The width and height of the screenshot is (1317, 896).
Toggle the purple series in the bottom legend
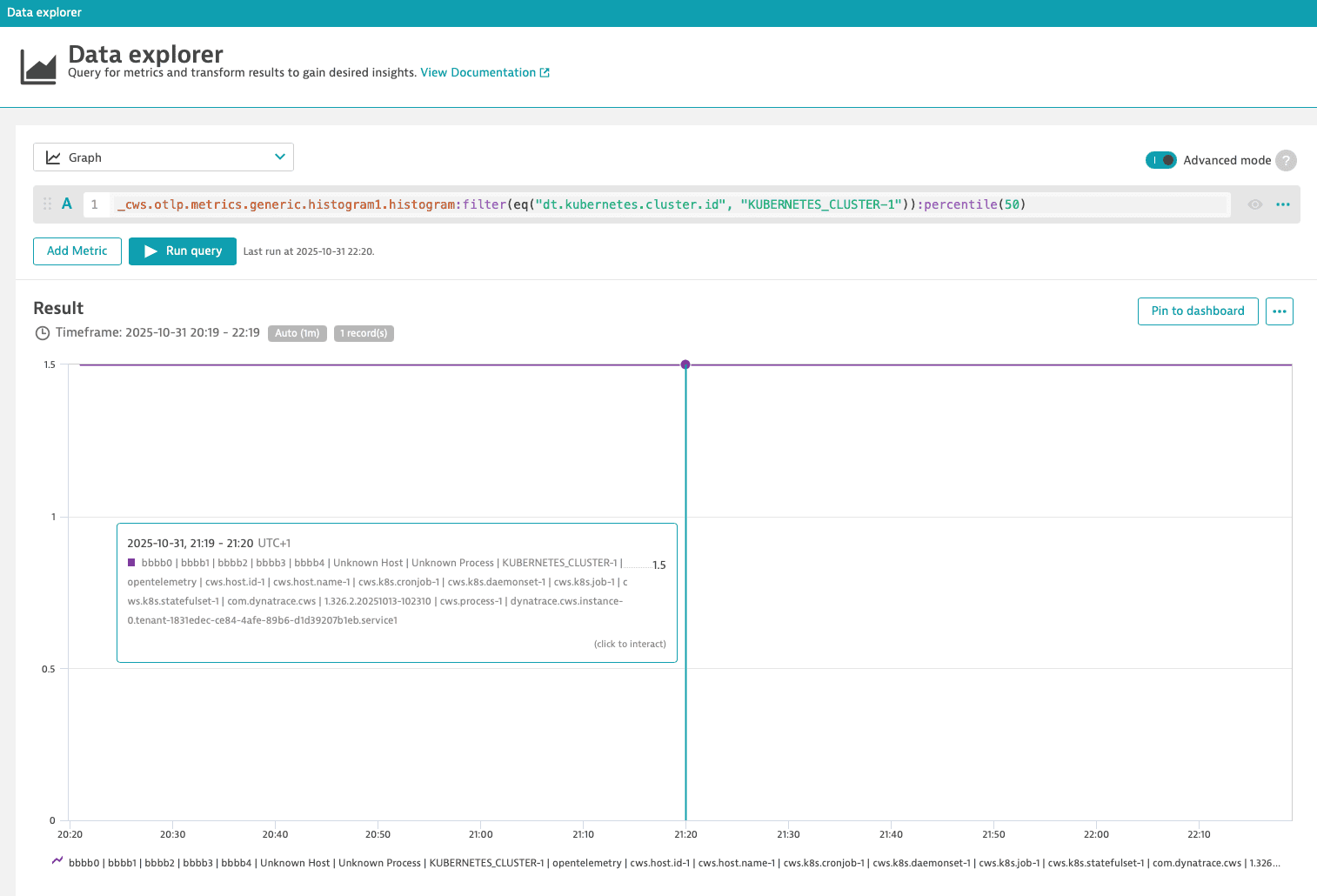(57, 863)
